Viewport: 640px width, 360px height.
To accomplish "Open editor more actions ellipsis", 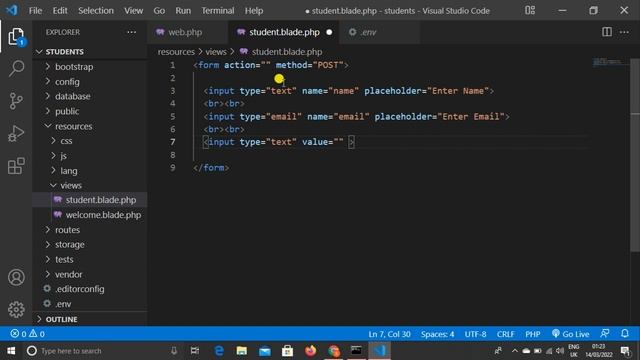I will tap(624, 32).
